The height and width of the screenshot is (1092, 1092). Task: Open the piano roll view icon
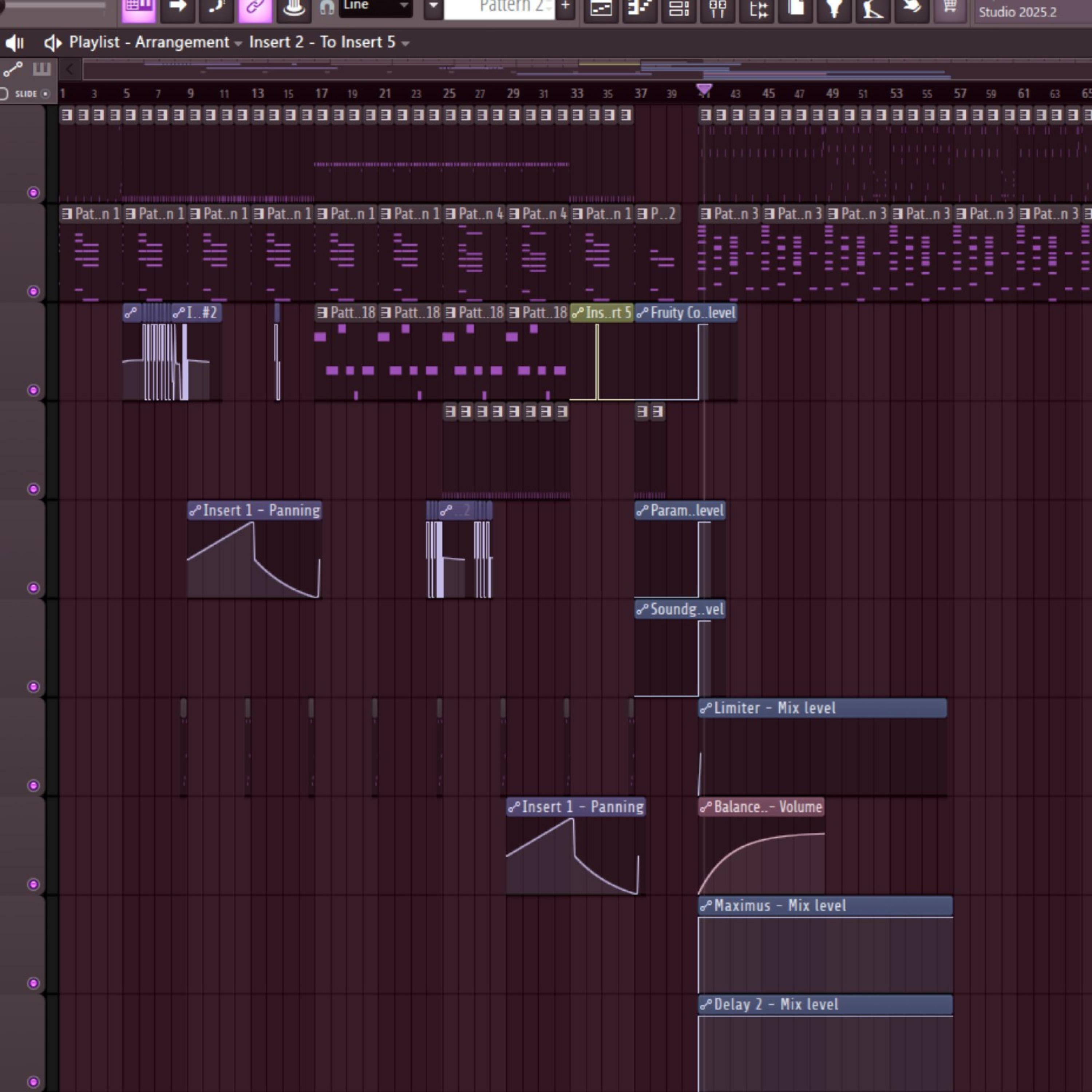coord(639,8)
